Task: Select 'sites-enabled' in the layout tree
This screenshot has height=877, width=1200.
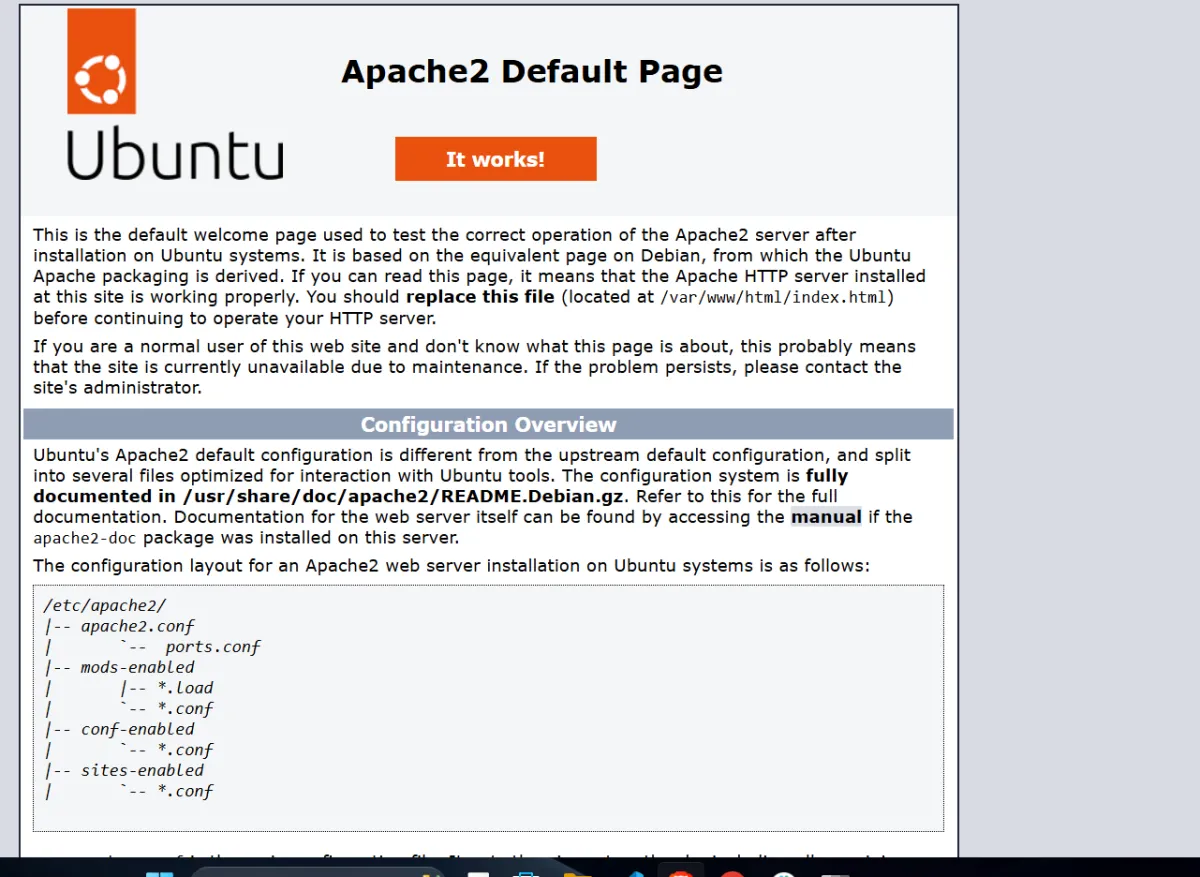Action: pyautogui.click(x=142, y=770)
